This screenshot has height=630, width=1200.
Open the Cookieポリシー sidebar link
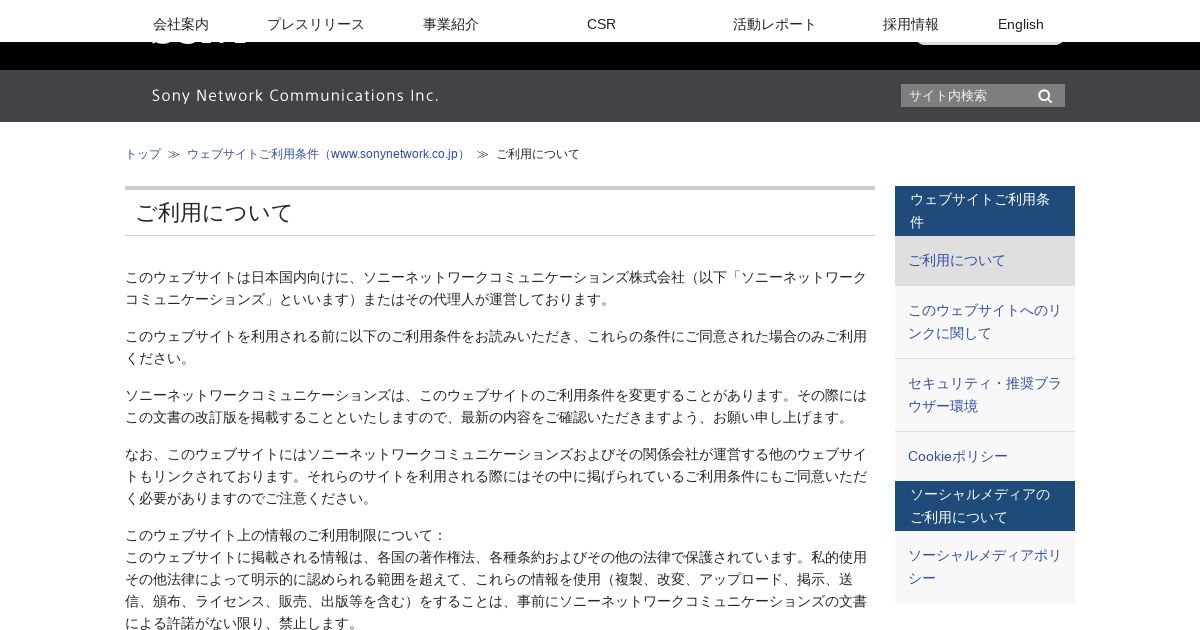[985, 456]
